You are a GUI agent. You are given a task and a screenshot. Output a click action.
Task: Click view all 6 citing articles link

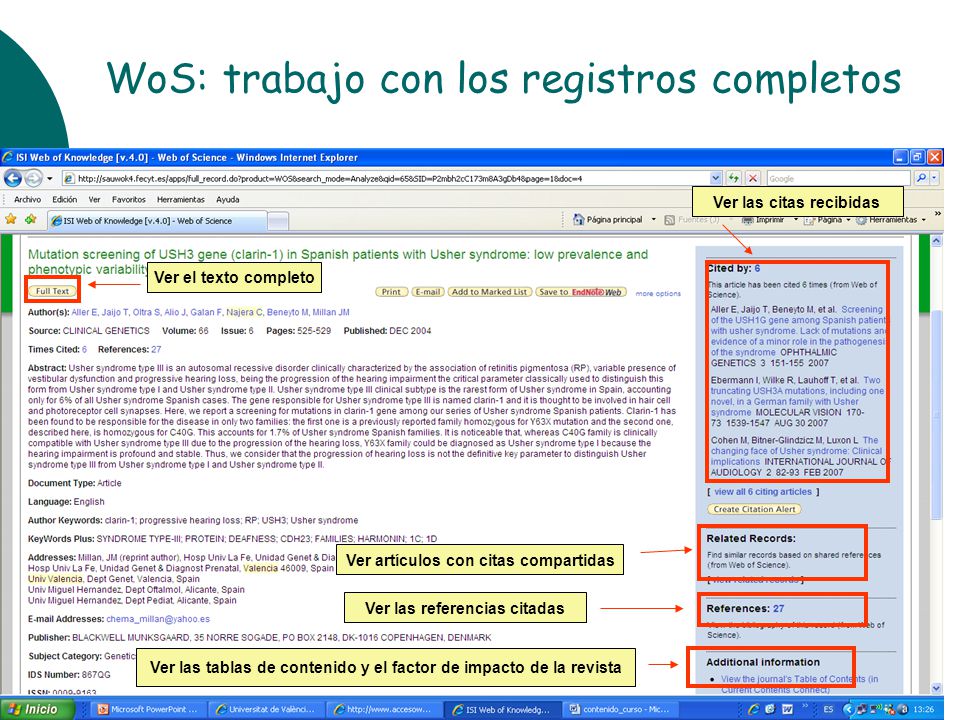[x=763, y=492]
